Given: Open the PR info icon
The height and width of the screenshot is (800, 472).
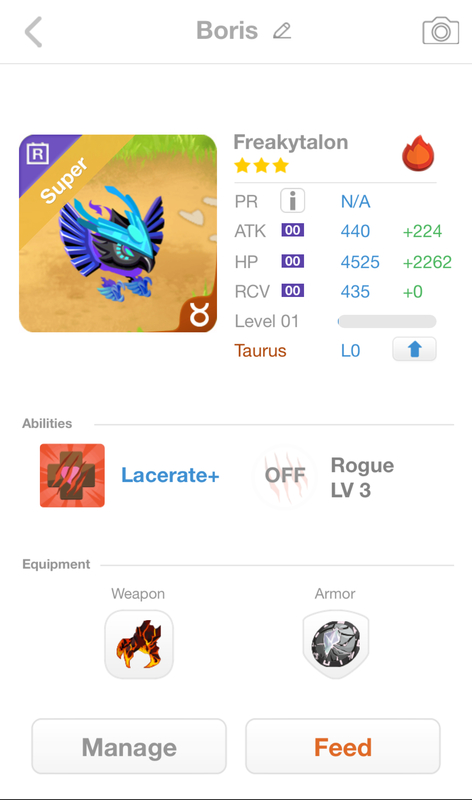Looking at the screenshot, I should [292, 201].
